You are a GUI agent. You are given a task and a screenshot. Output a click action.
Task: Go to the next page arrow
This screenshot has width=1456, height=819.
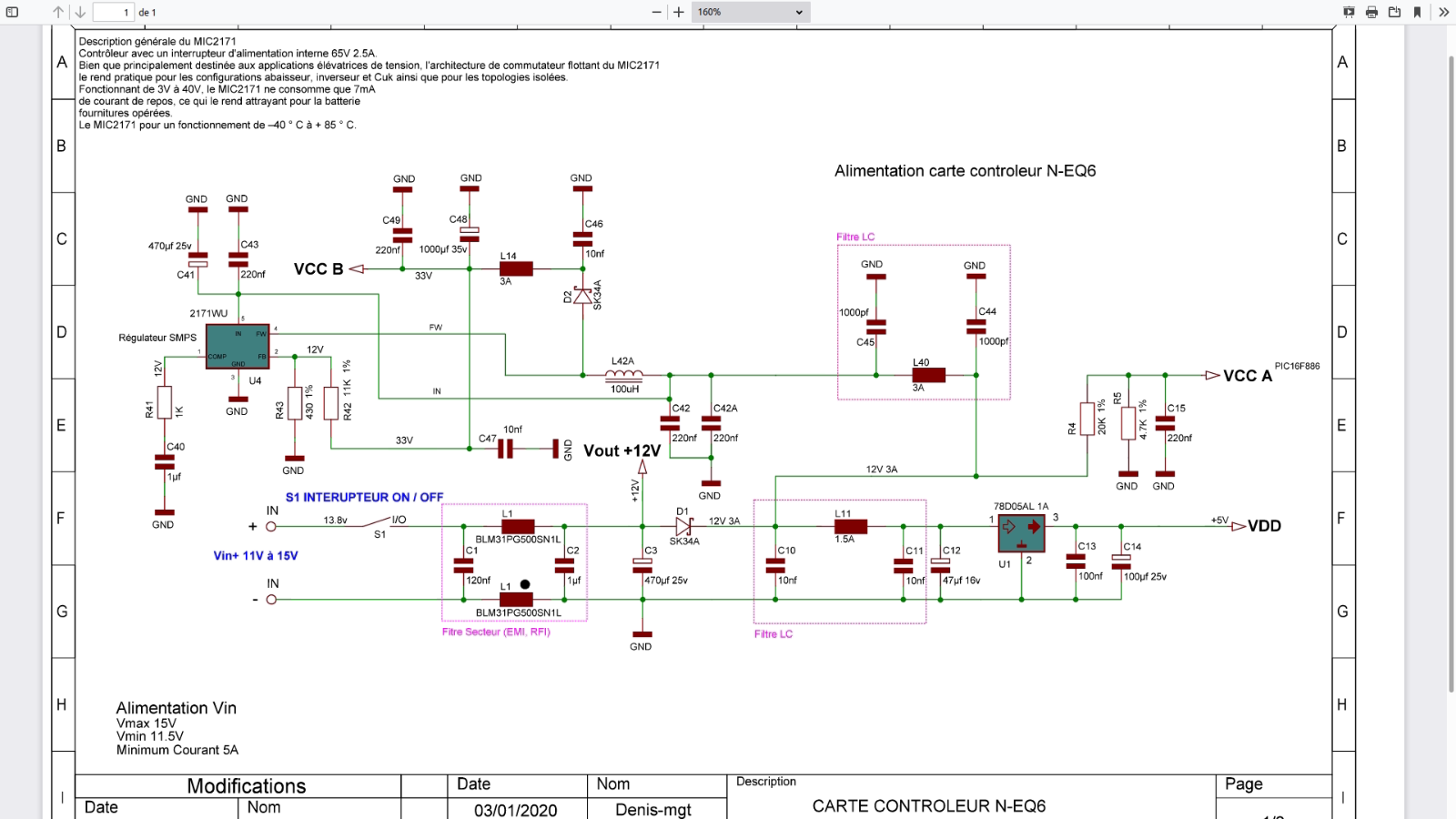click(80, 12)
